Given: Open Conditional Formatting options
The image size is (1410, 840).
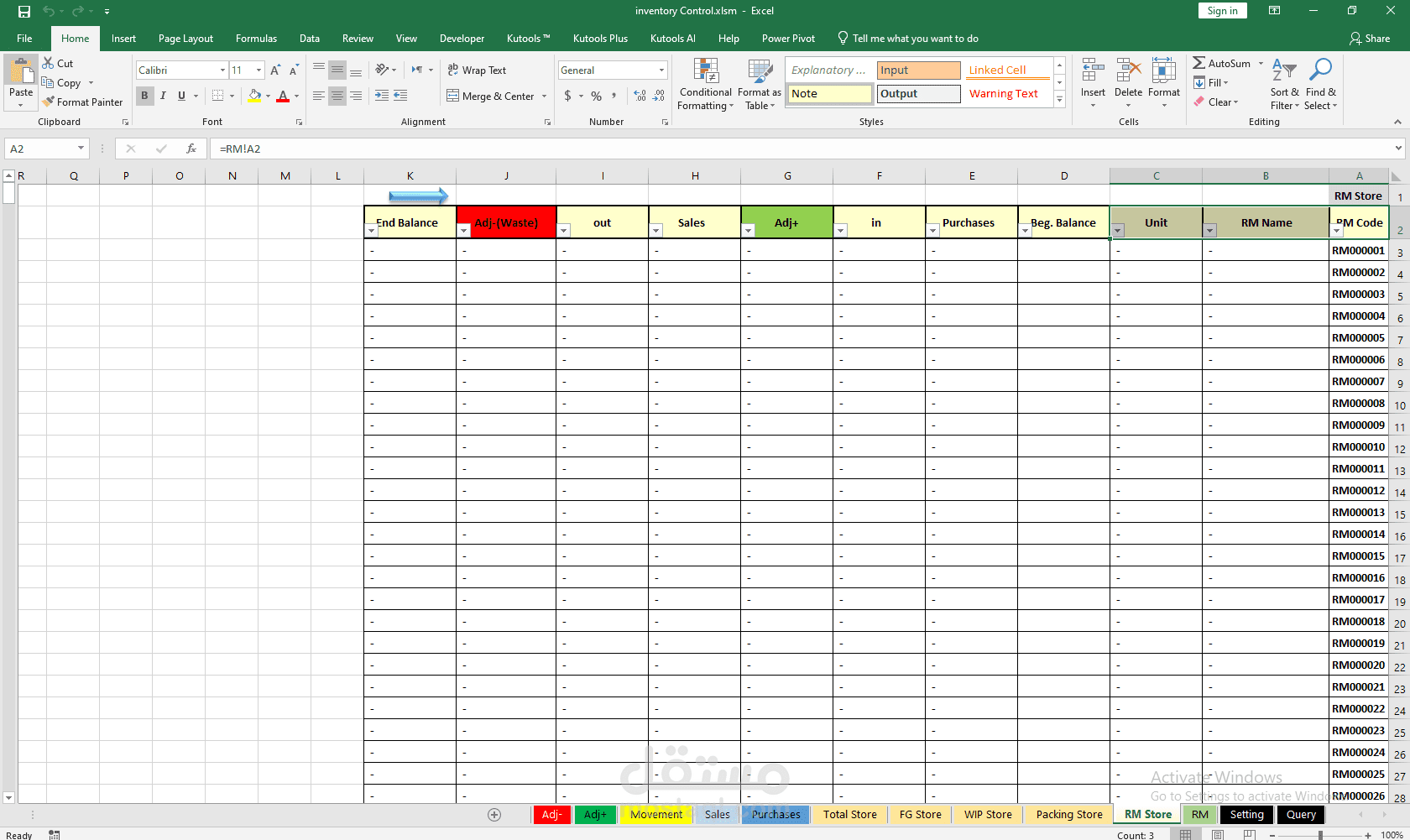Looking at the screenshot, I should coord(705,84).
